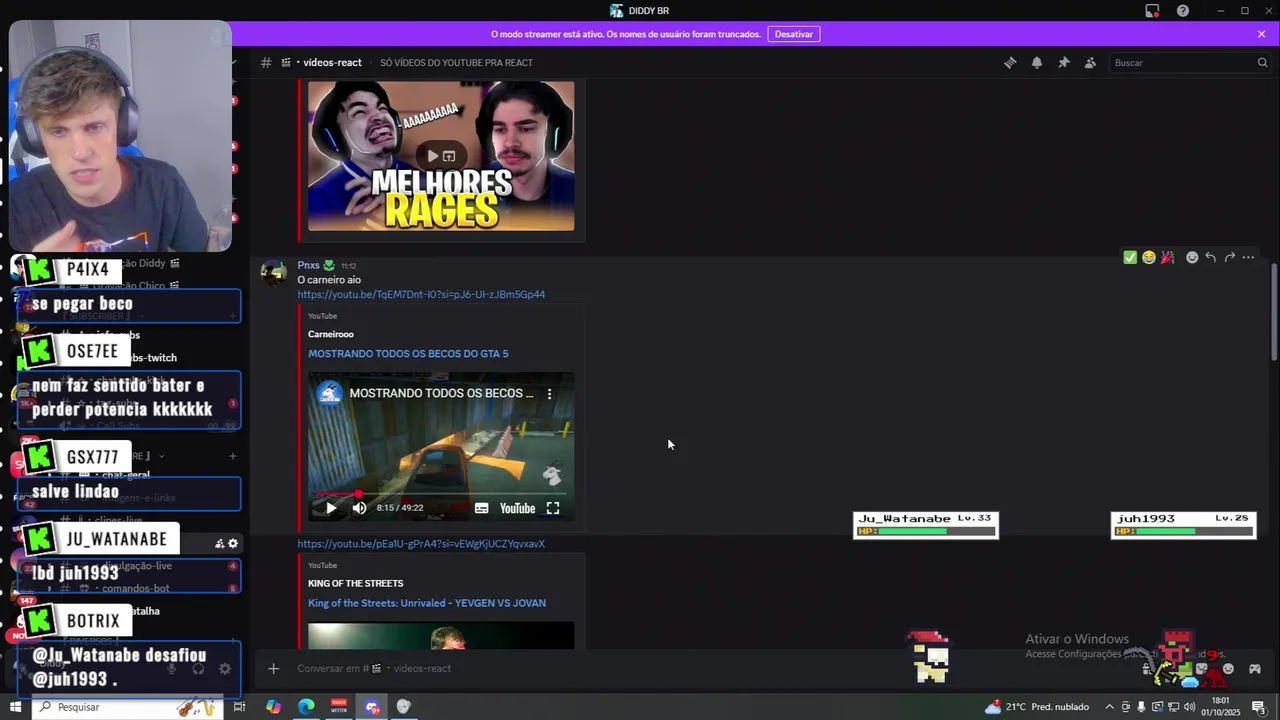Open the Windows Start button
The image size is (1280, 720).
point(15,707)
